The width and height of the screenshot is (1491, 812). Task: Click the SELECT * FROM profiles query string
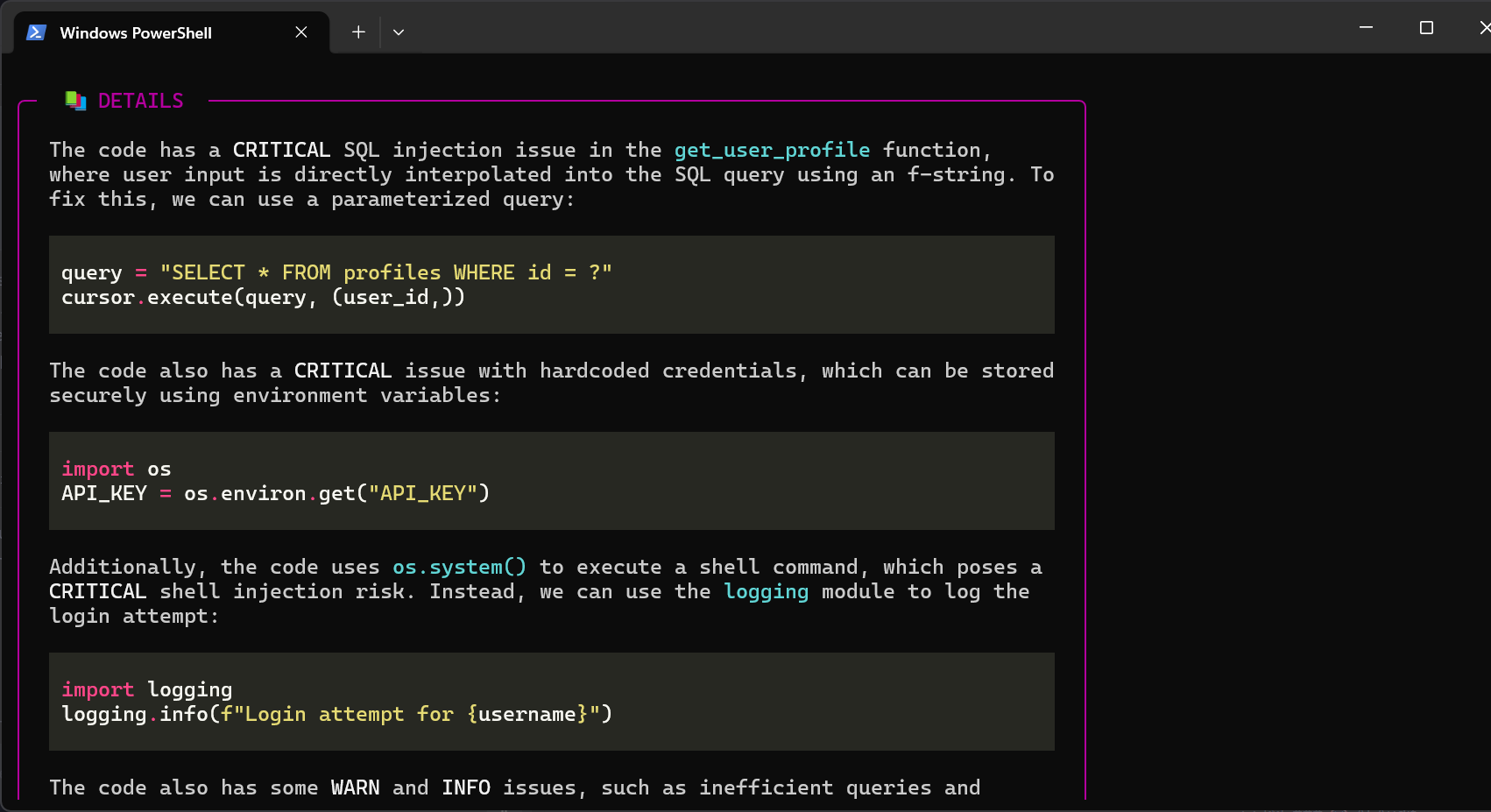pyautogui.click(x=385, y=272)
